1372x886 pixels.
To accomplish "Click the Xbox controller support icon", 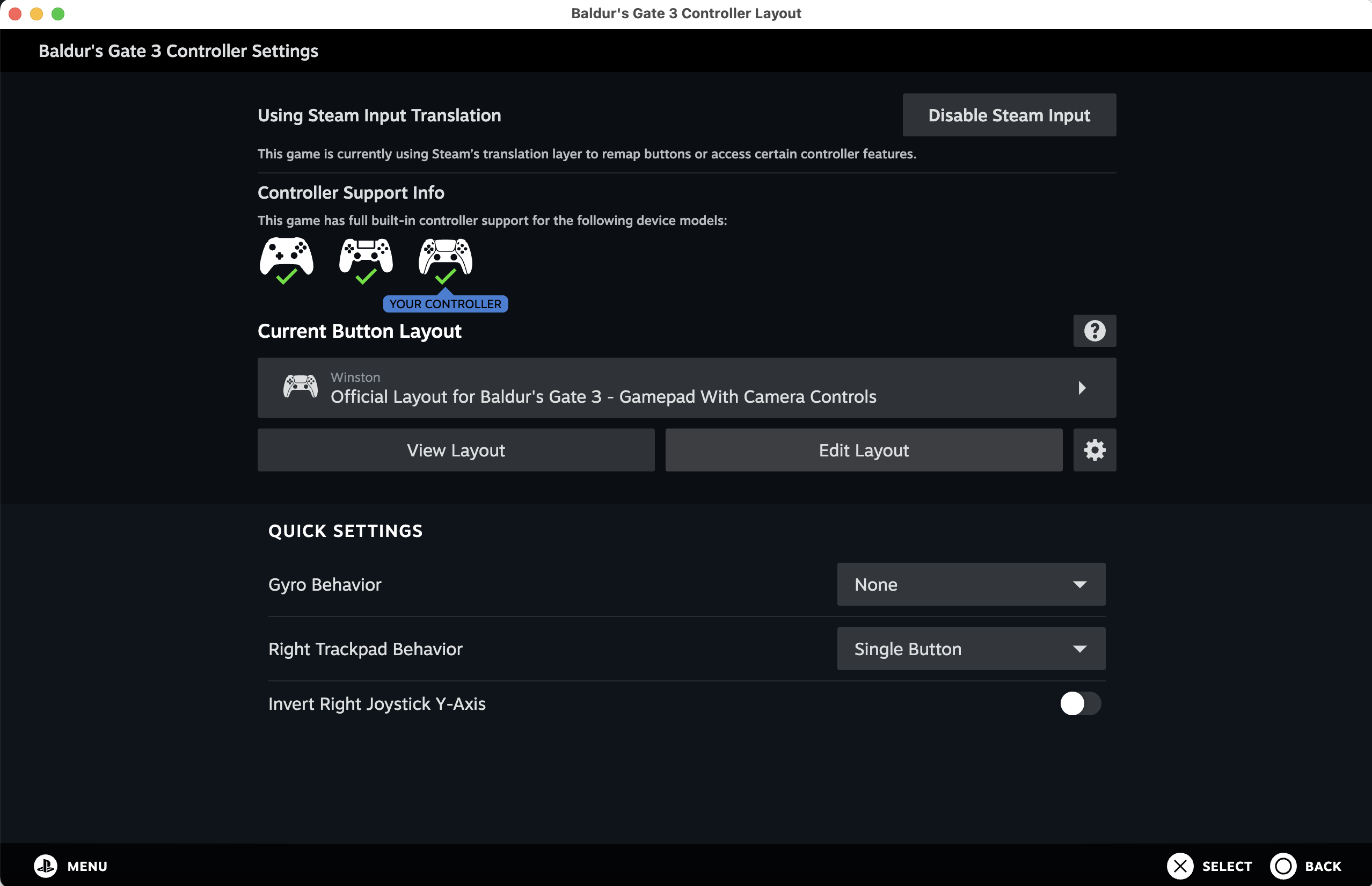I will point(286,257).
